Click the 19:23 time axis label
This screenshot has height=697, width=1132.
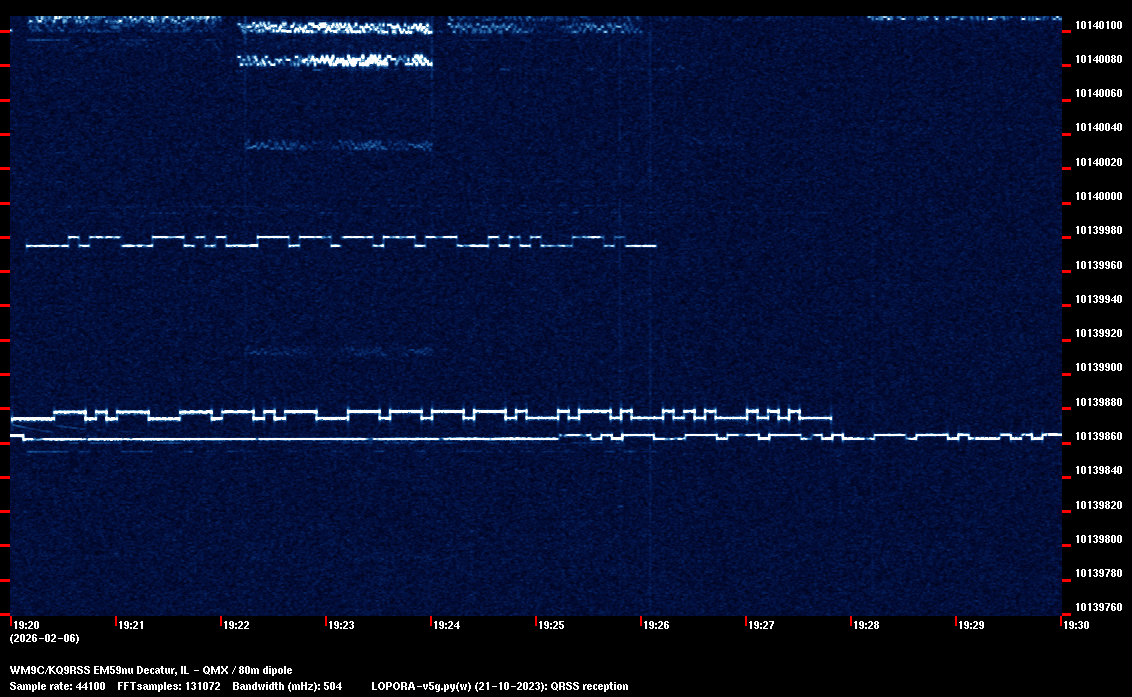(x=341, y=625)
